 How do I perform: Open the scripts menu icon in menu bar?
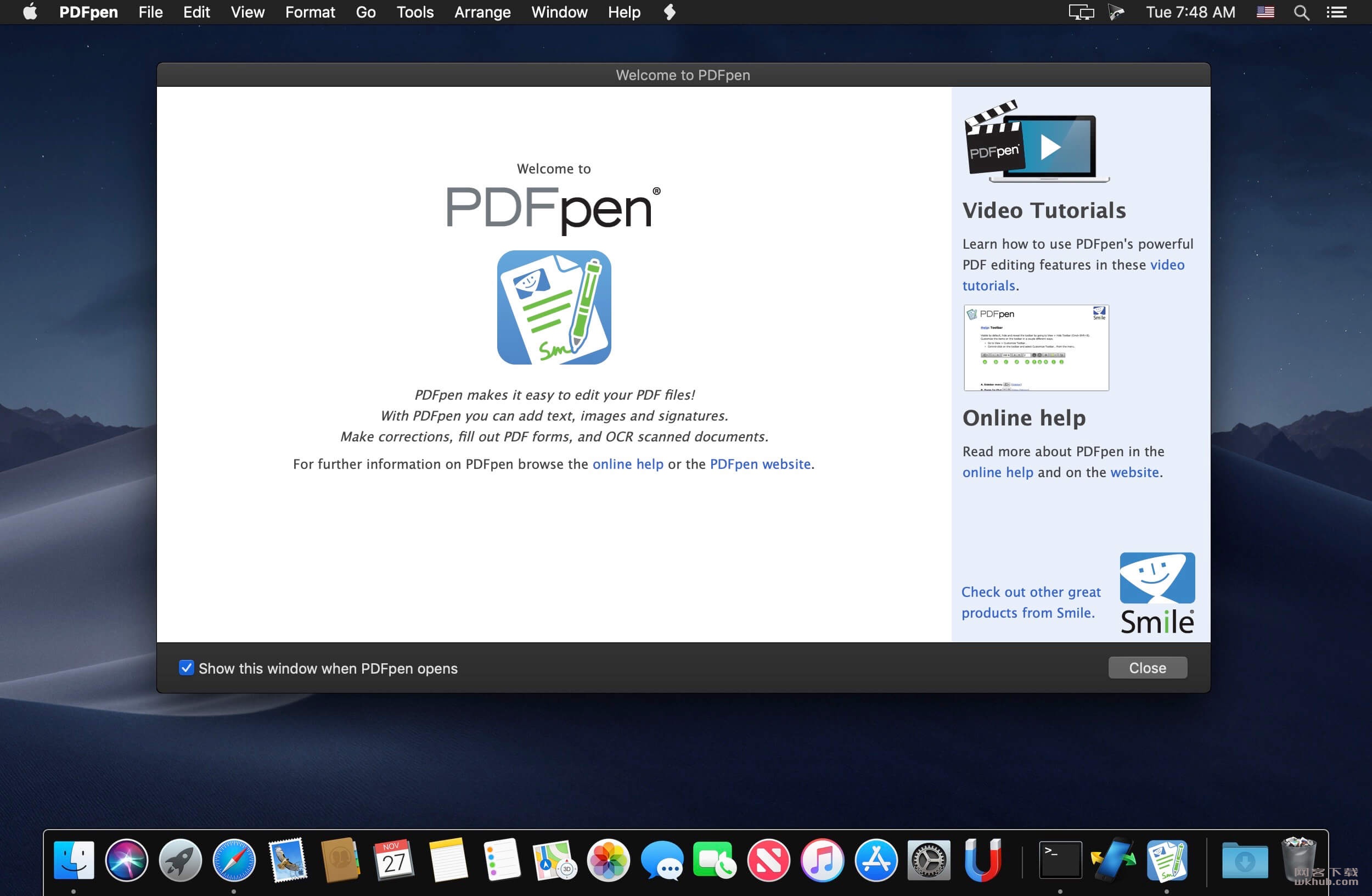point(668,12)
